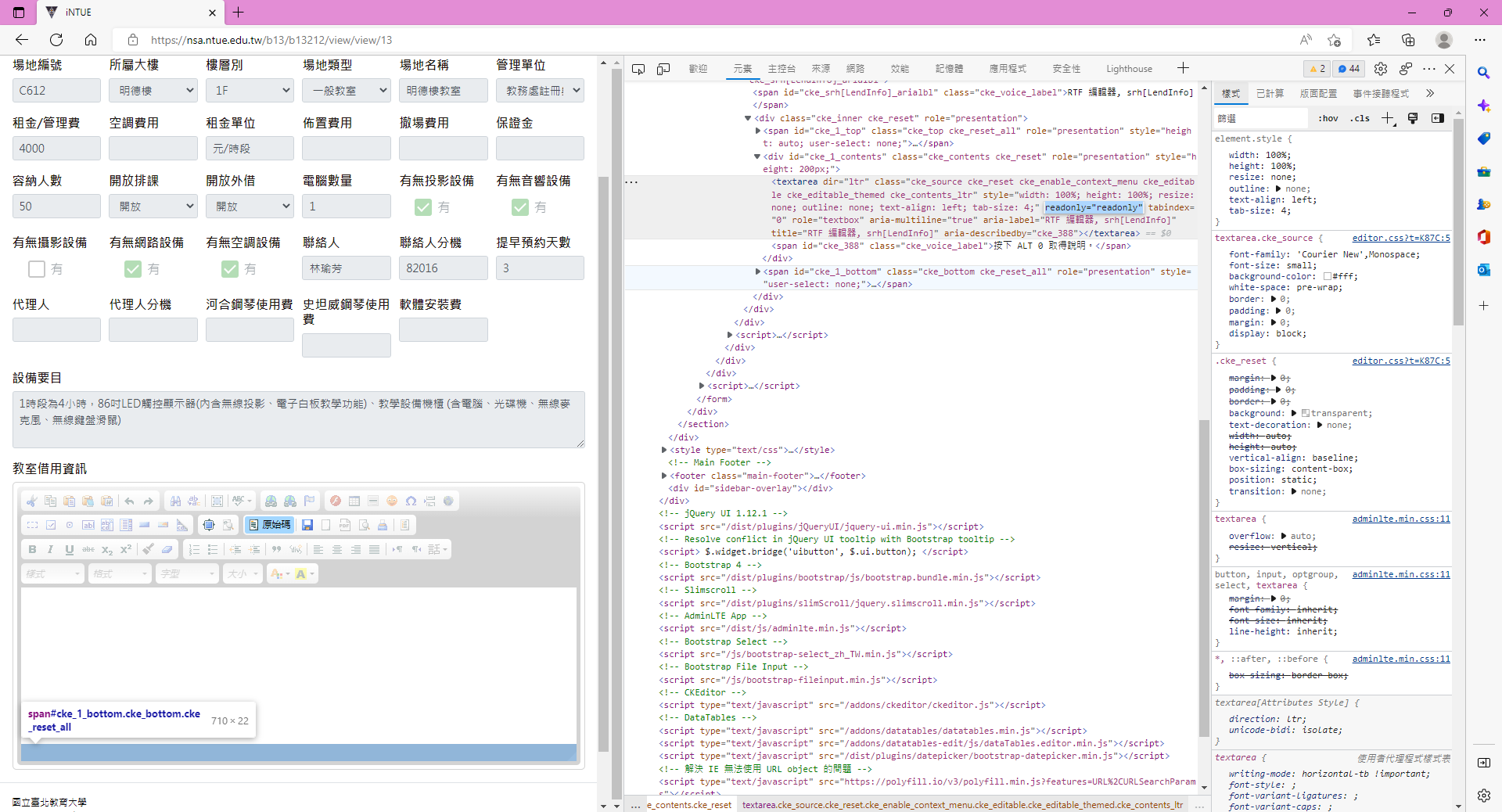Open the editor 字型 font dropdown
Viewport: 1502px width, 812px height.
(187, 573)
